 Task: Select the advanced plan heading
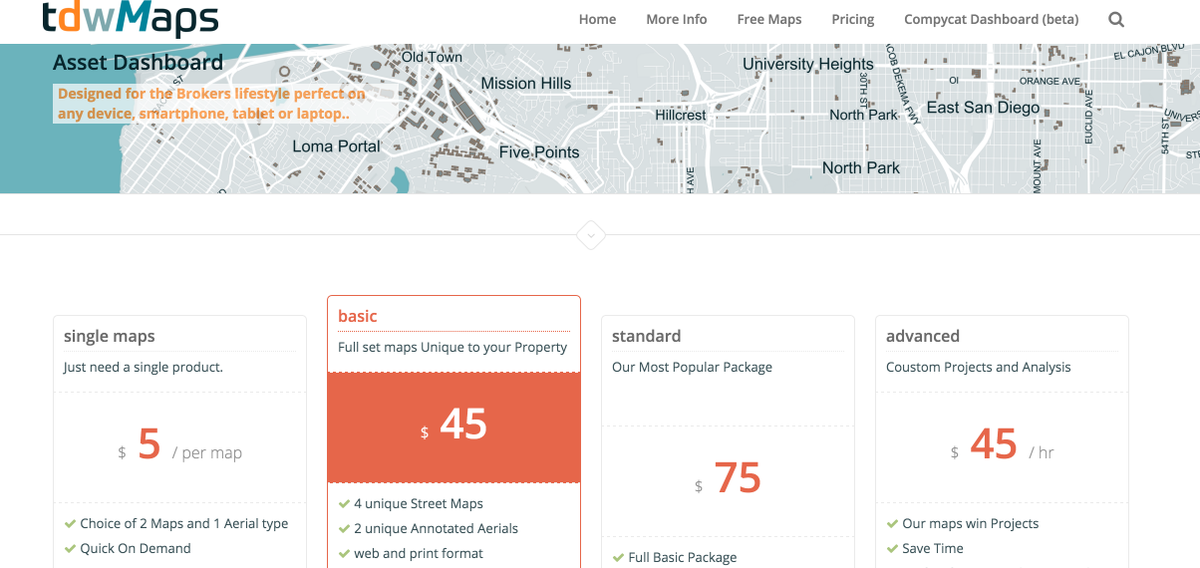point(922,336)
